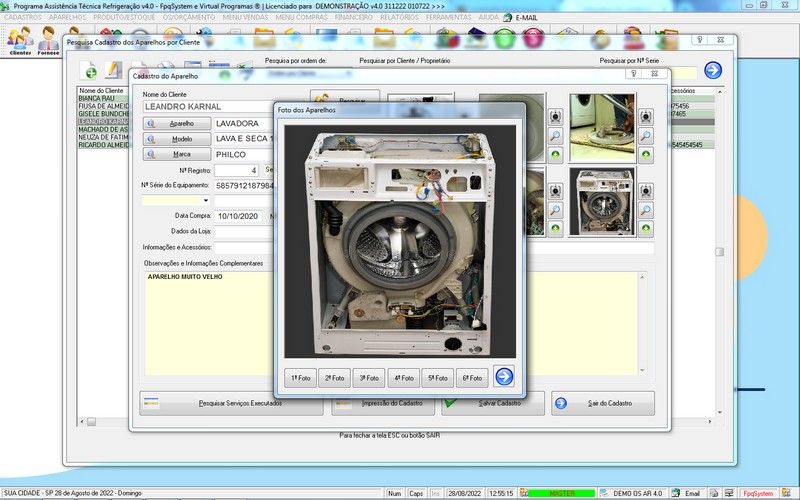This screenshot has height=500, width=800.
Task: Click the camera icon beside the bottom-right photo
Action: (x=646, y=191)
